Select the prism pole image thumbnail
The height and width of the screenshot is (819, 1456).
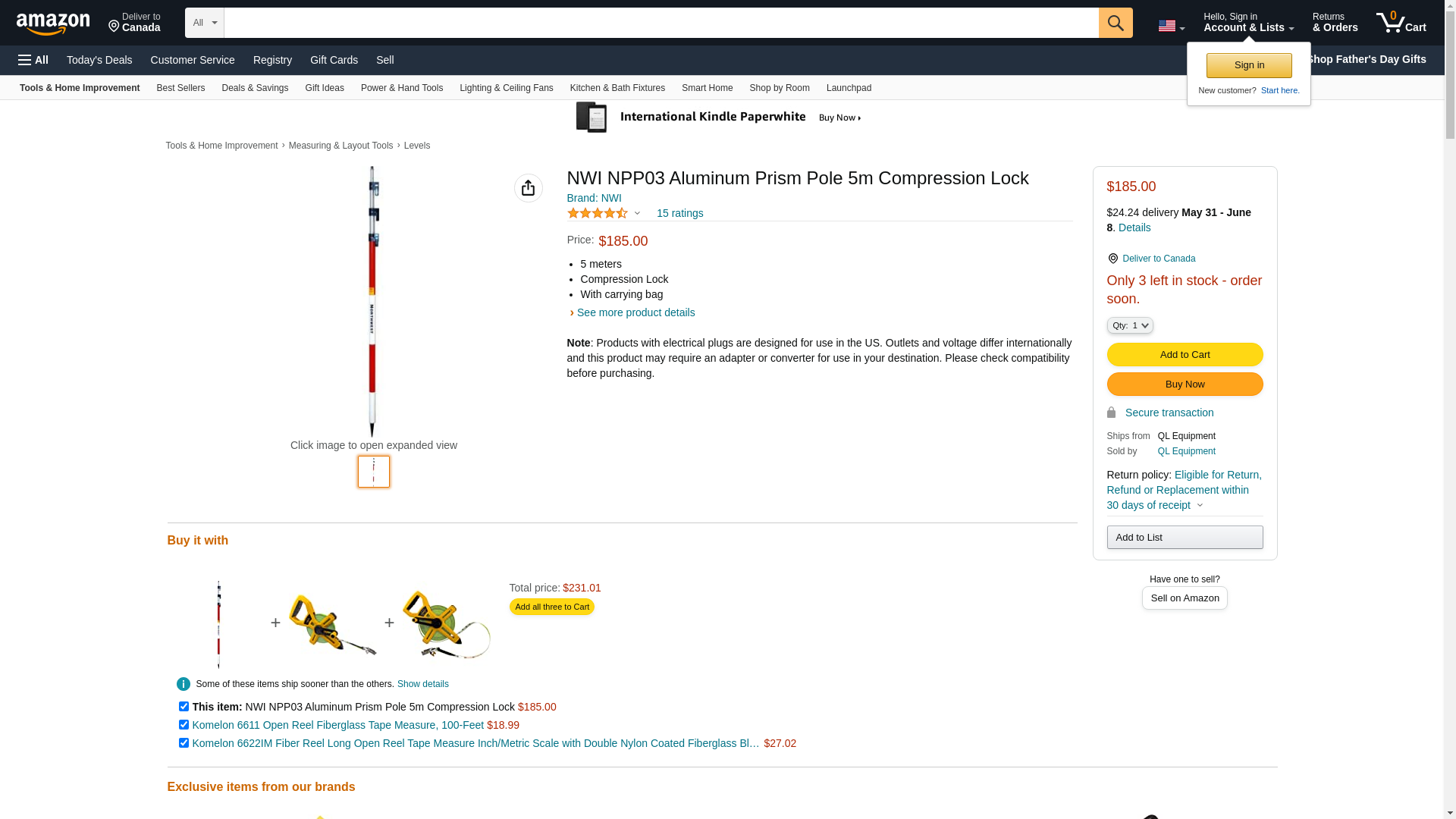[374, 472]
